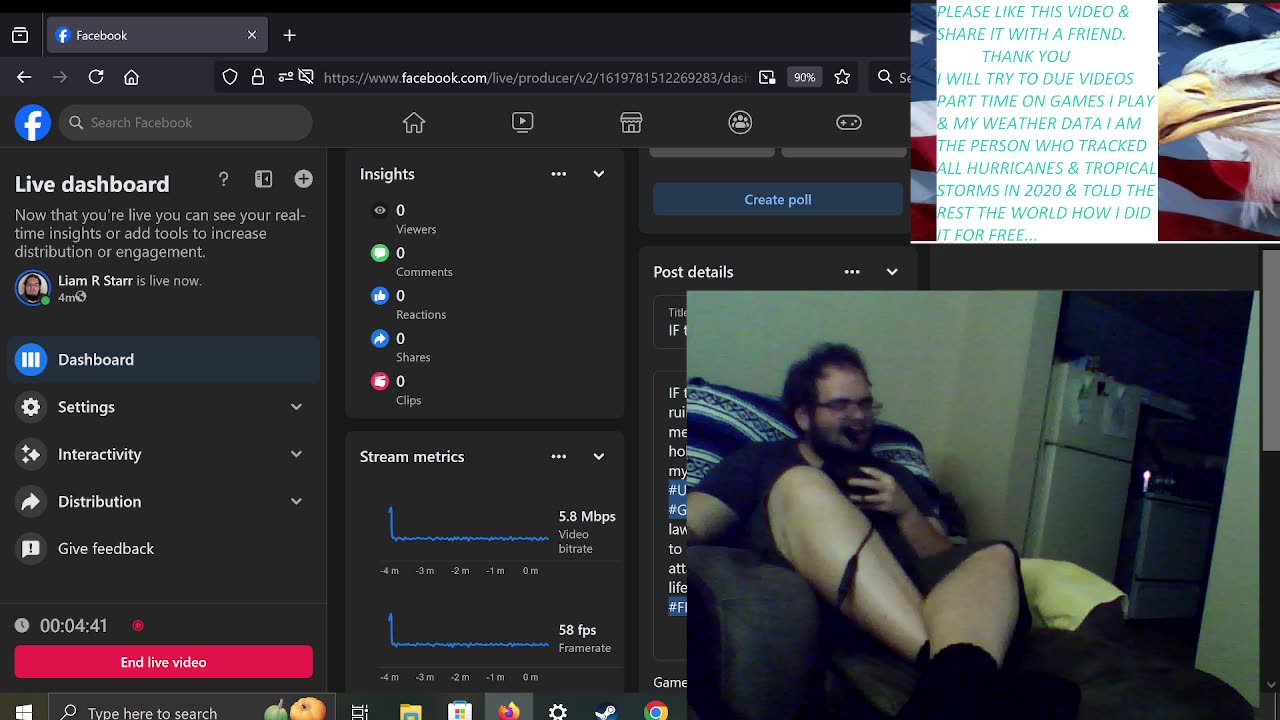
Task: Close the Facebook browser tab
Action: point(252,35)
